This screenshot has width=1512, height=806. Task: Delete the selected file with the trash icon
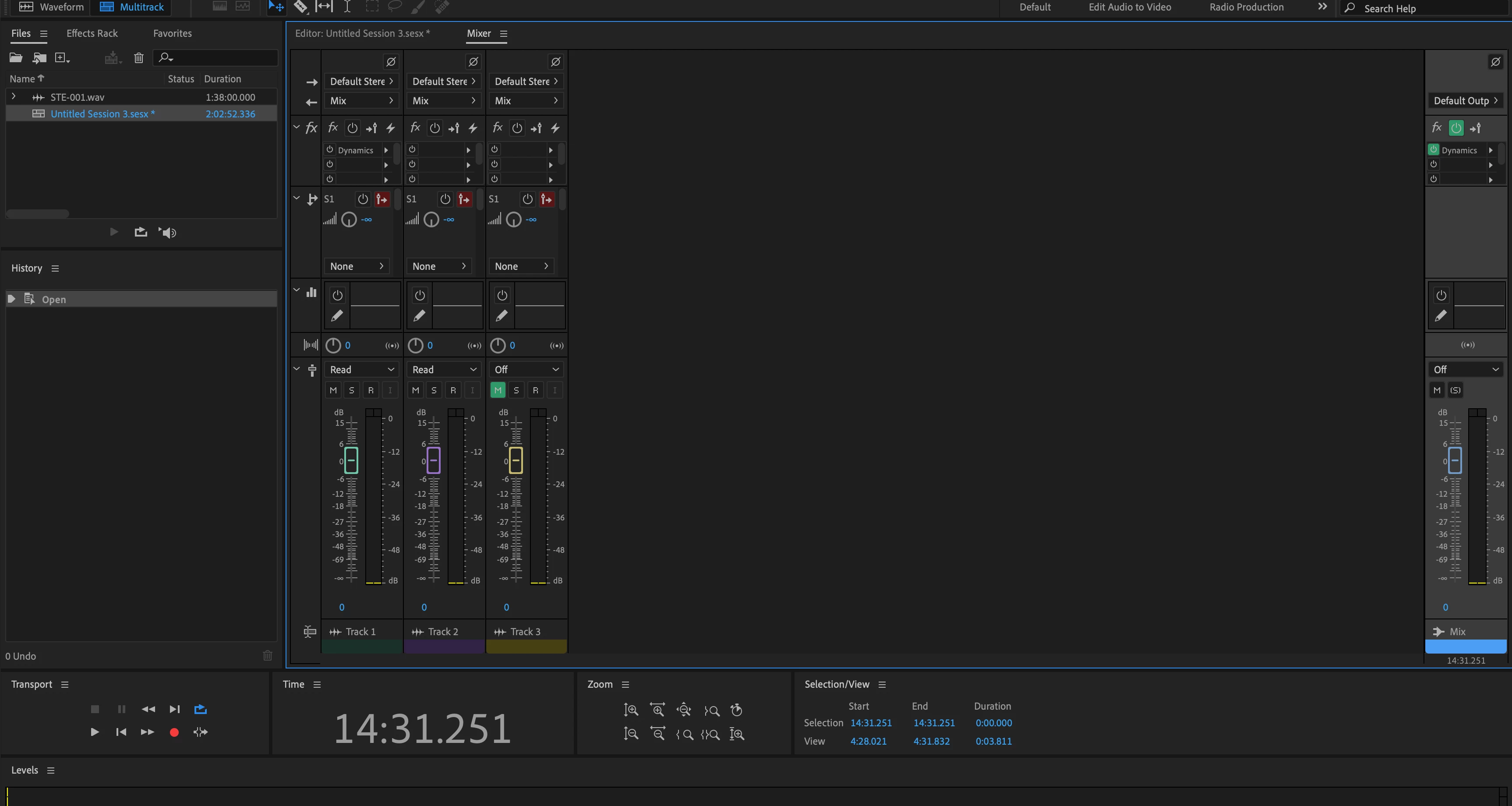138,57
